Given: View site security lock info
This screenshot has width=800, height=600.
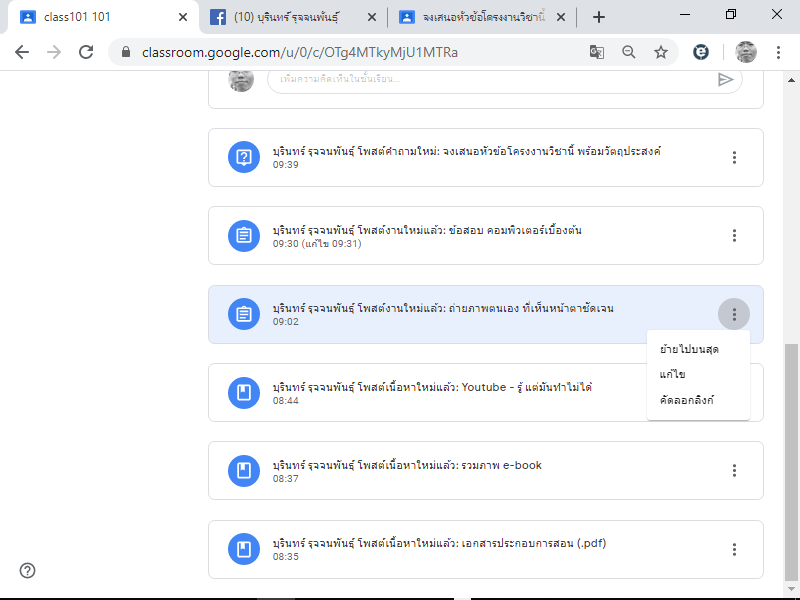Looking at the screenshot, I should [x=126, y=52].
